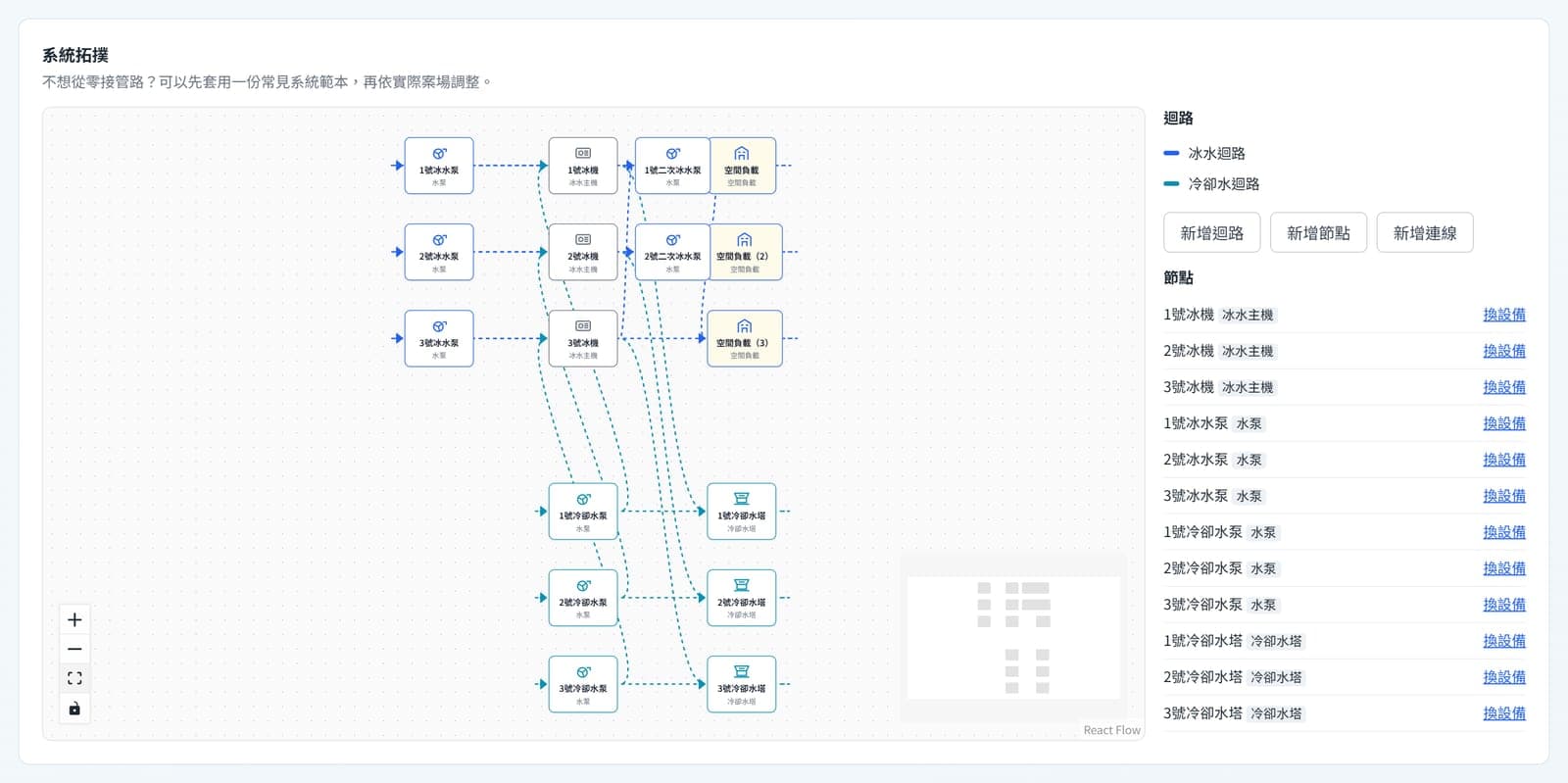Viewport: 1568px width, 783px height.
Task: Open 換設備 for 1號冷卻水塔
Action: click(x=1504, y=641)
